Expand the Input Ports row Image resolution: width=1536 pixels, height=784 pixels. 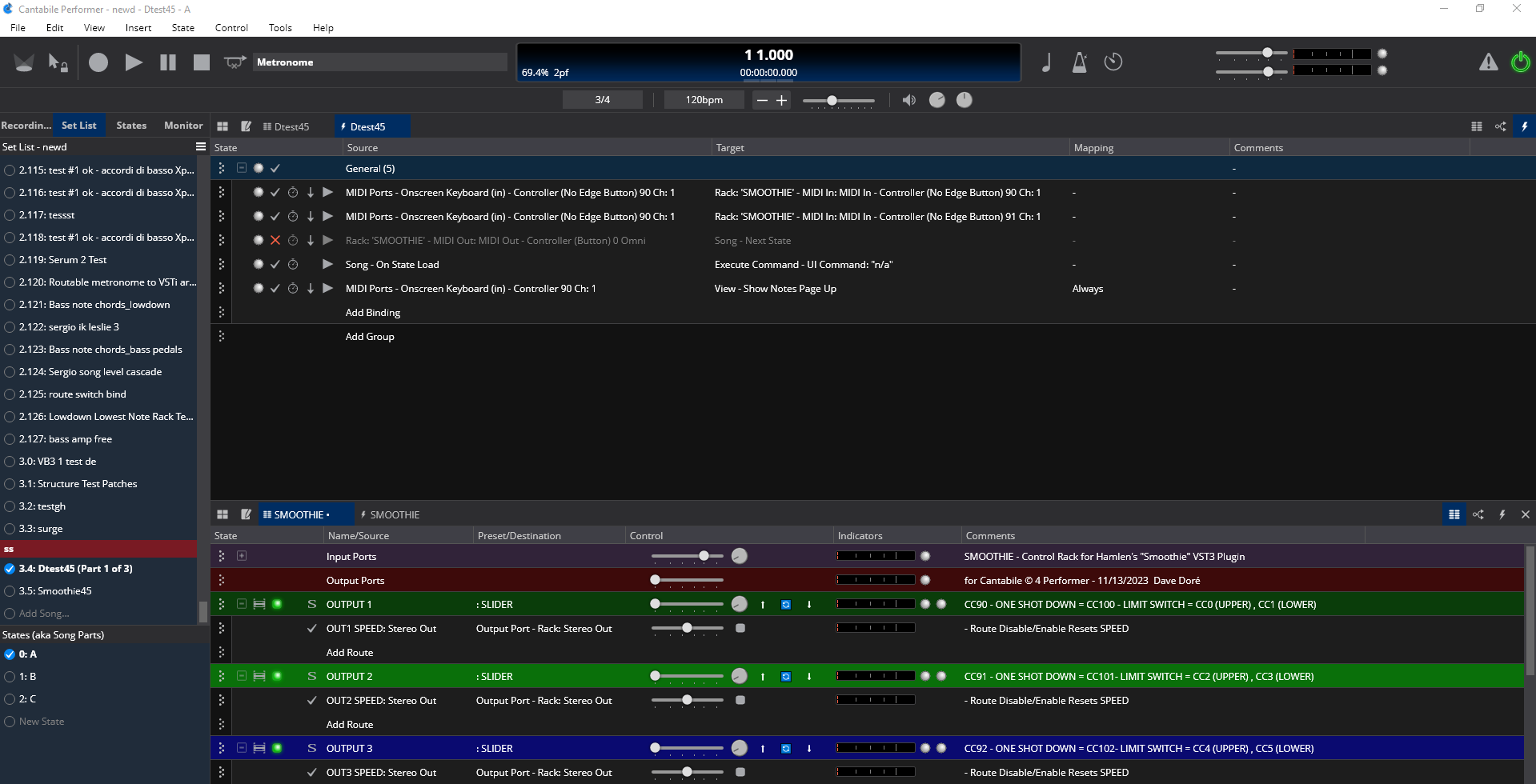tap(241, 556)
